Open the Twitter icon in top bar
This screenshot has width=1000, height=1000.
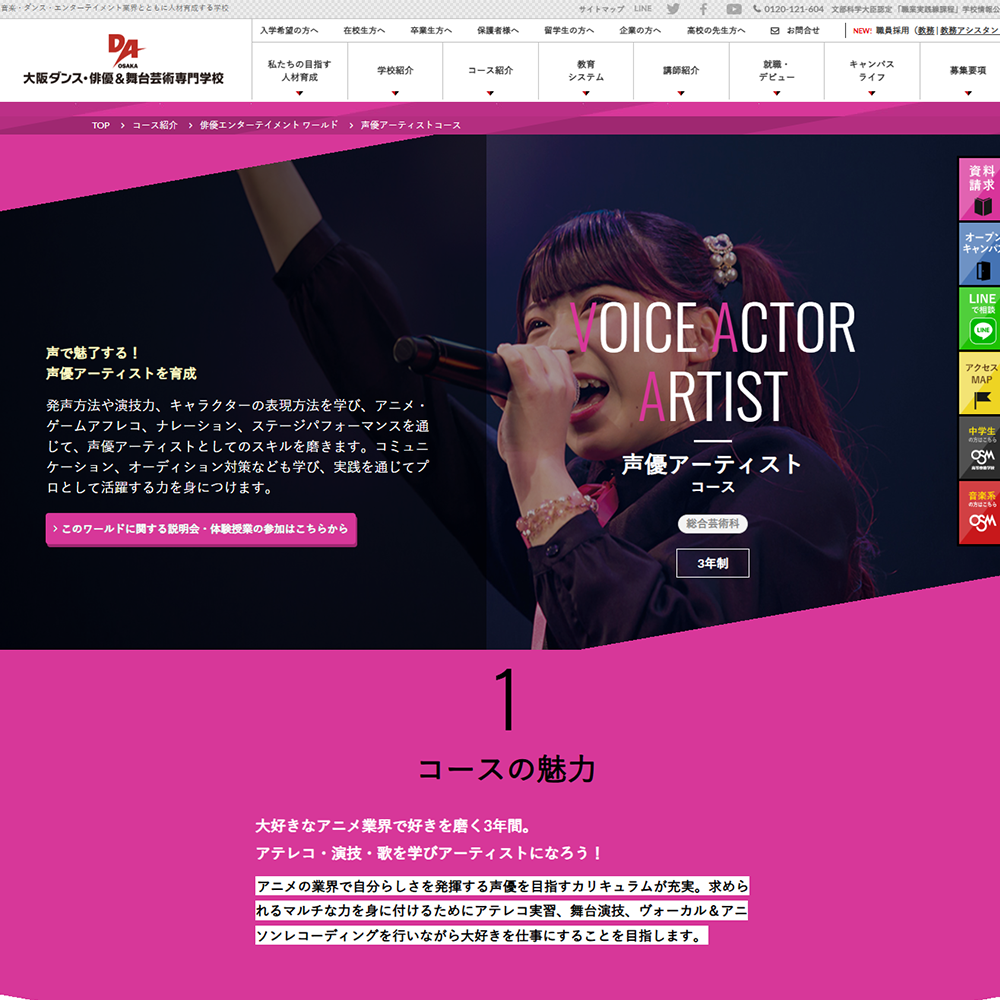[x=673, y=9]
